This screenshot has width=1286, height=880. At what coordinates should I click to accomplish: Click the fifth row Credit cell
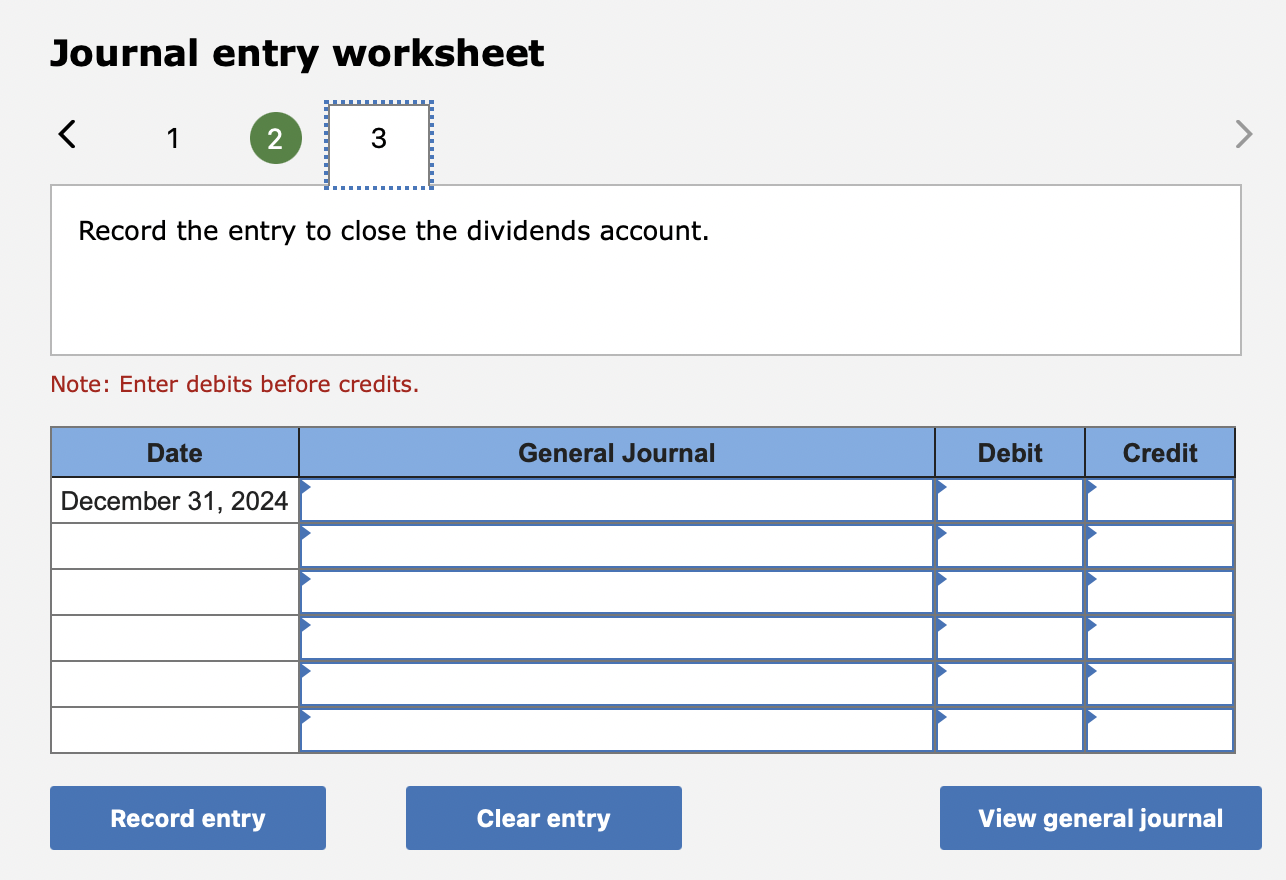tap(1160, 684)
